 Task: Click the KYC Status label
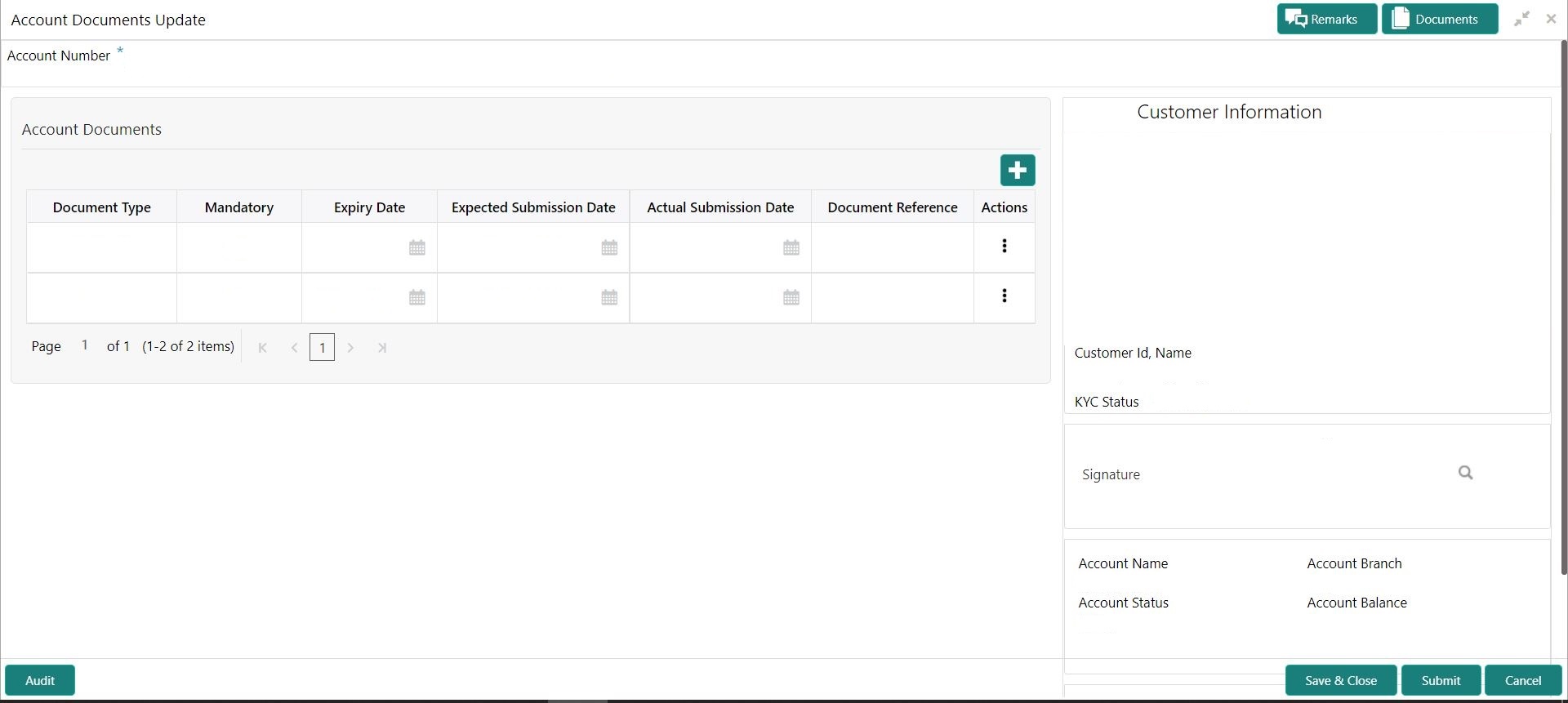tap(1107, 402)
